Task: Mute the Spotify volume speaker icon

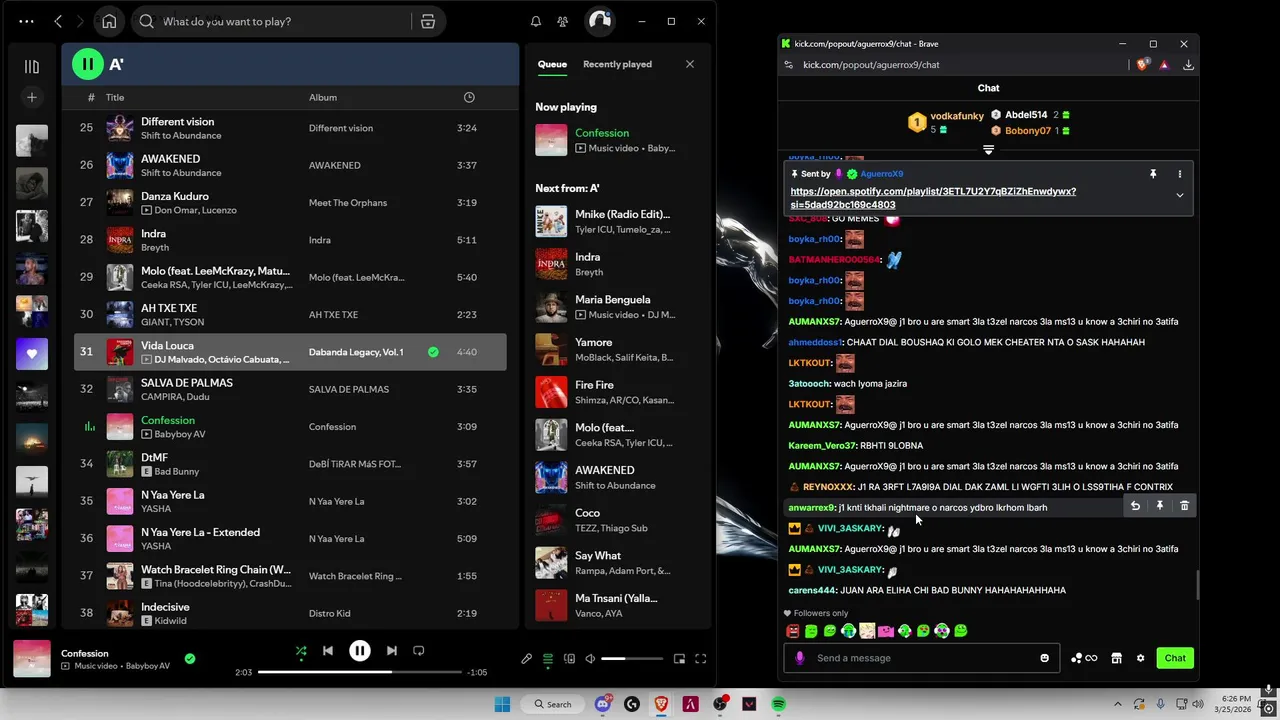Action: (x=590, y=659)
